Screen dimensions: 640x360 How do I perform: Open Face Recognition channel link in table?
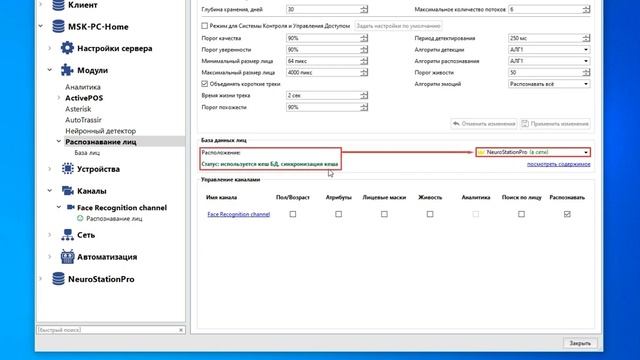coord(239,214)
